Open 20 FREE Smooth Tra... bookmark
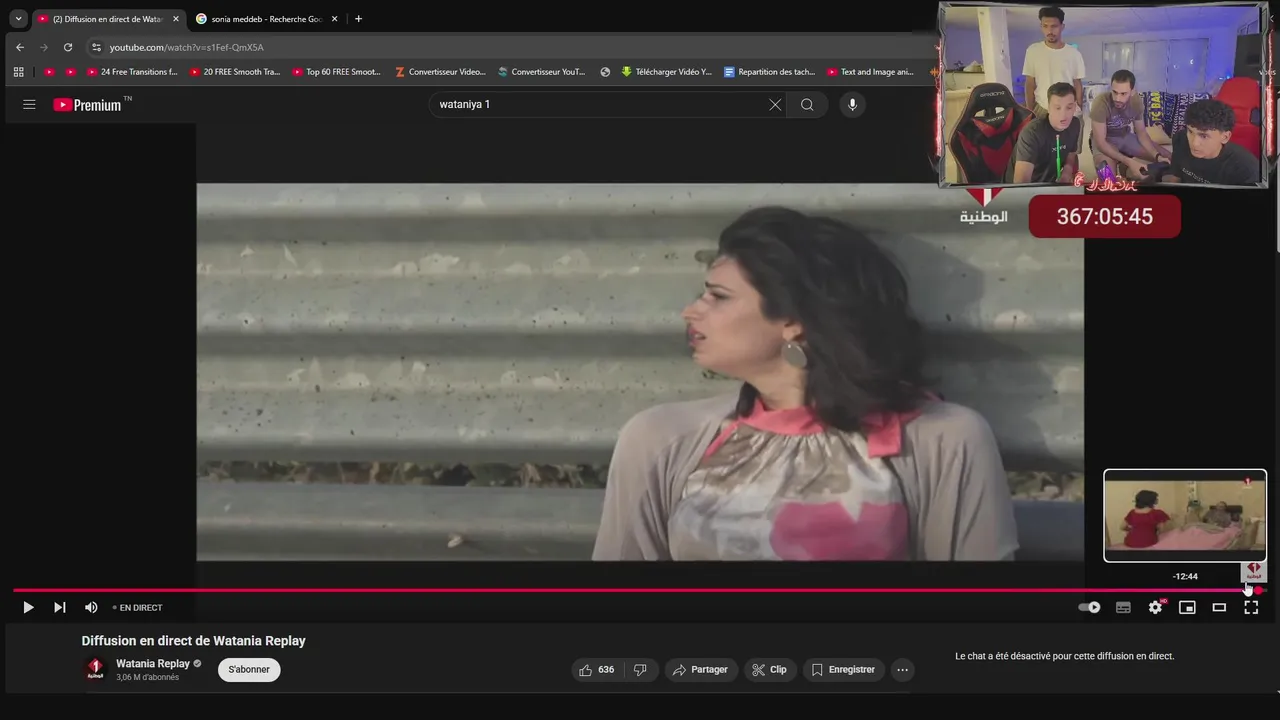 pyautogui.click(x=235, y=72)
